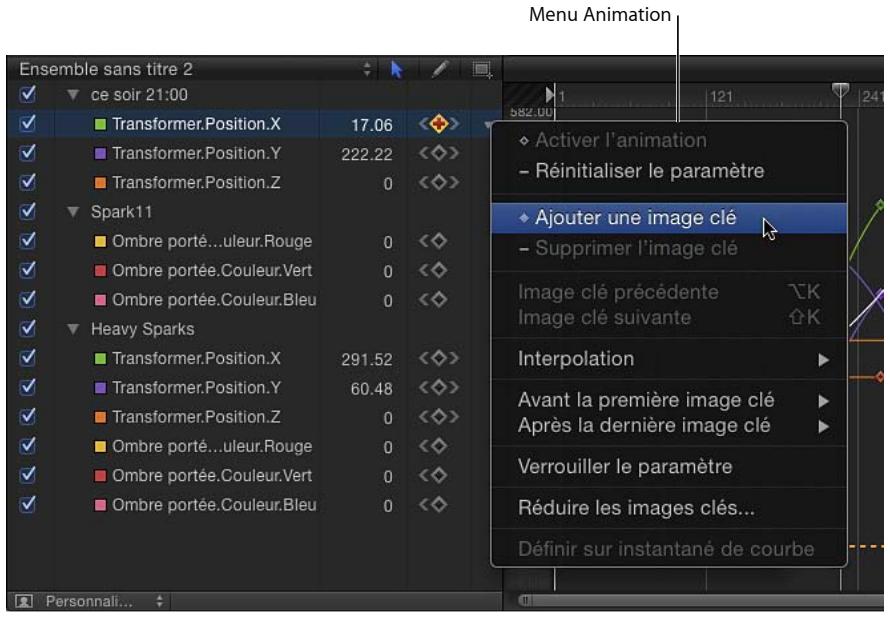Uncheck Heavy Sparks Transformer.Position.Y checkbox
Screen dimensions: 890x618
coord(28,388)
